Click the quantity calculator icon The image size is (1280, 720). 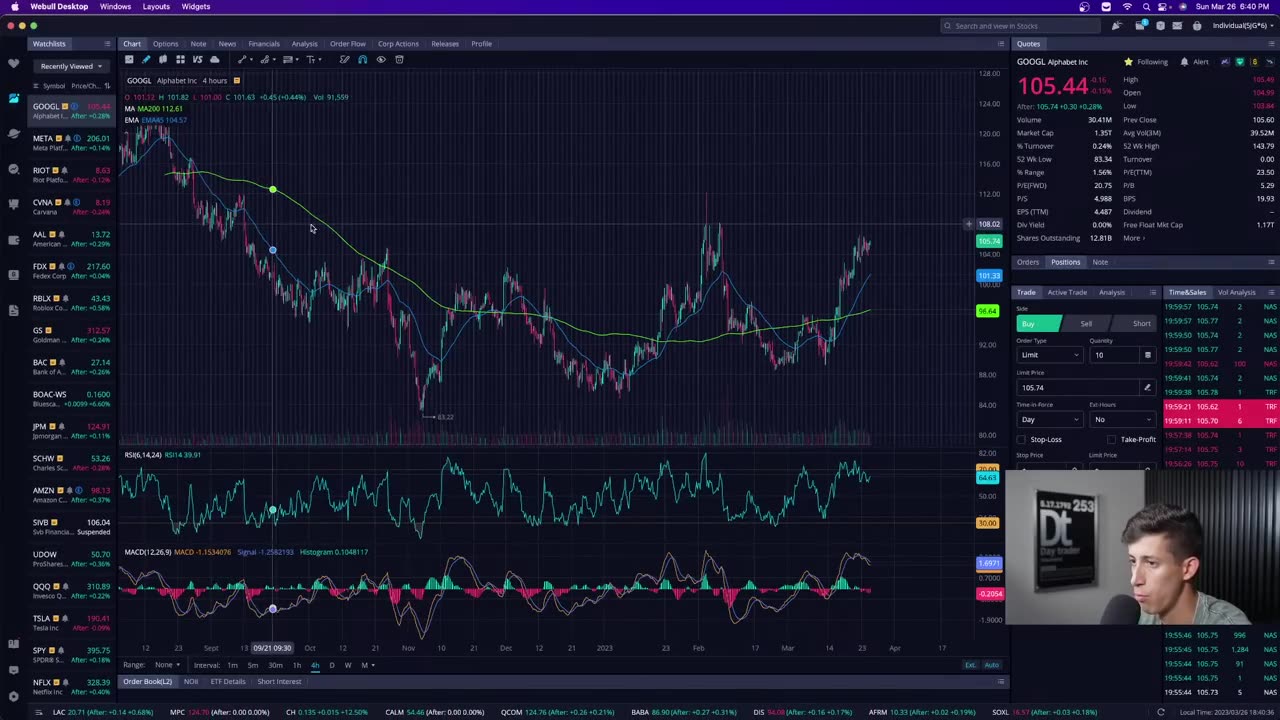(x=1147, y=355)
